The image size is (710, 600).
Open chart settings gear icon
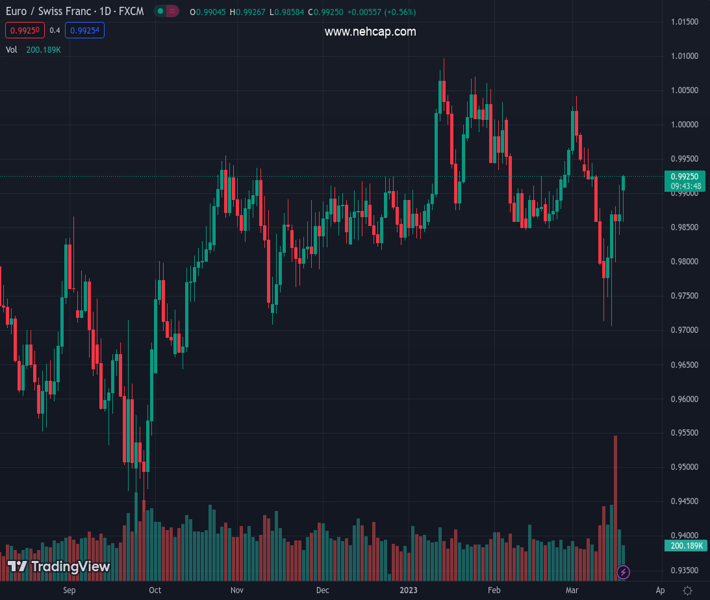(x=687, y=591)
